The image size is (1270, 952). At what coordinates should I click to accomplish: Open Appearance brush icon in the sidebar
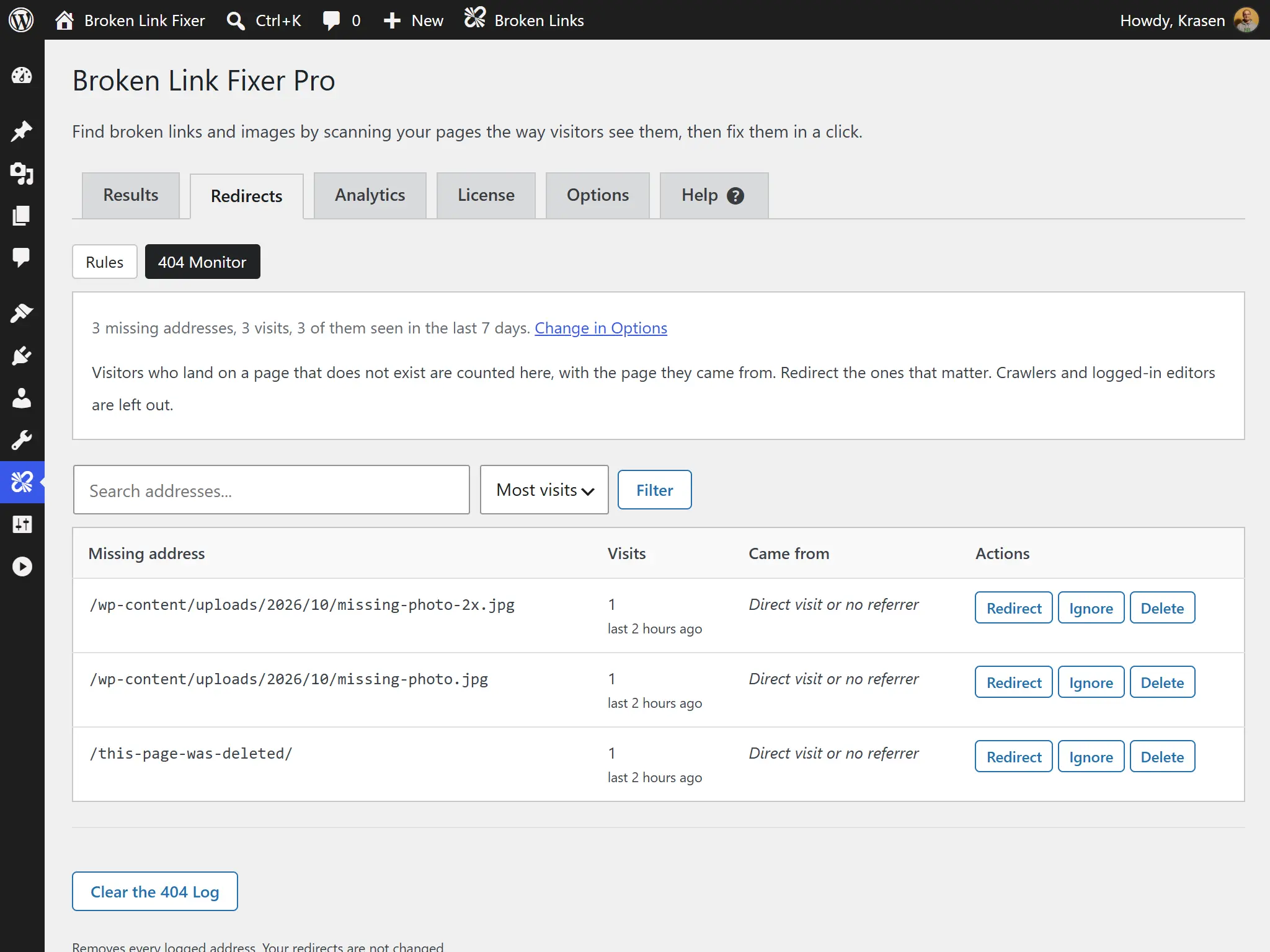tap(22, 313)
